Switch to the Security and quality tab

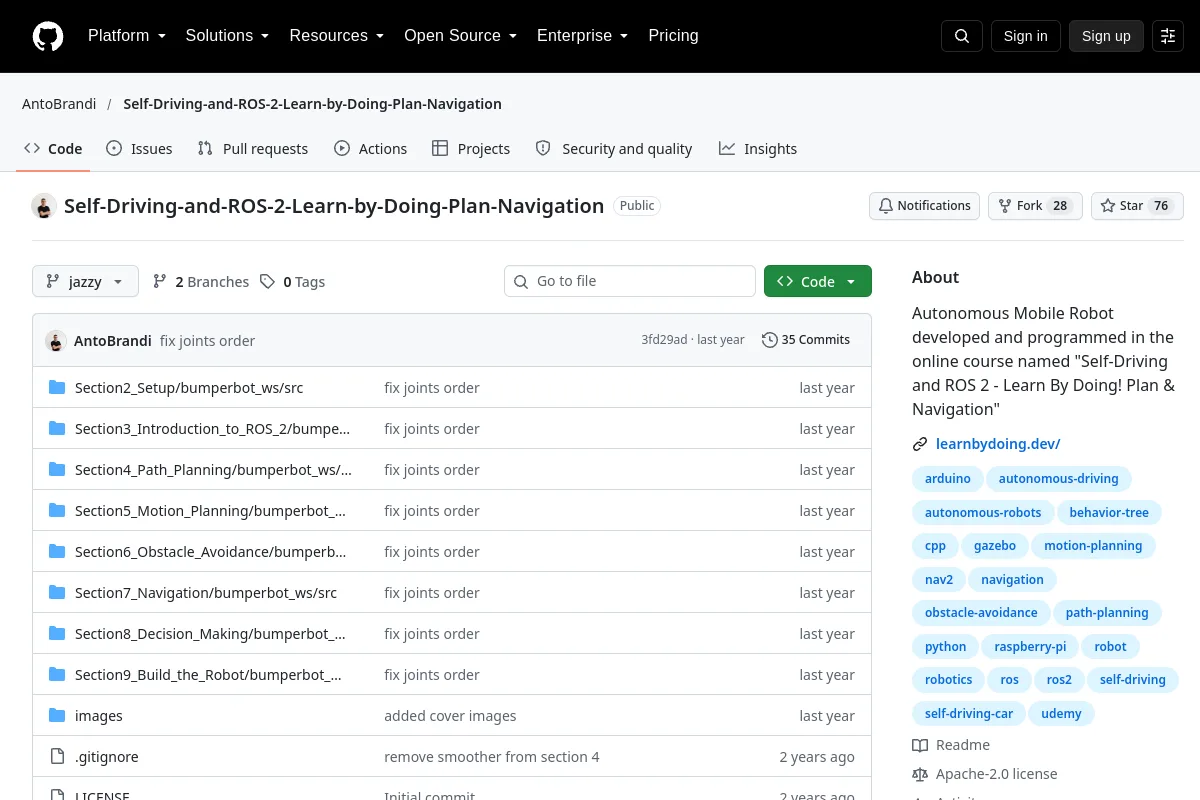[x=614, y=148]
